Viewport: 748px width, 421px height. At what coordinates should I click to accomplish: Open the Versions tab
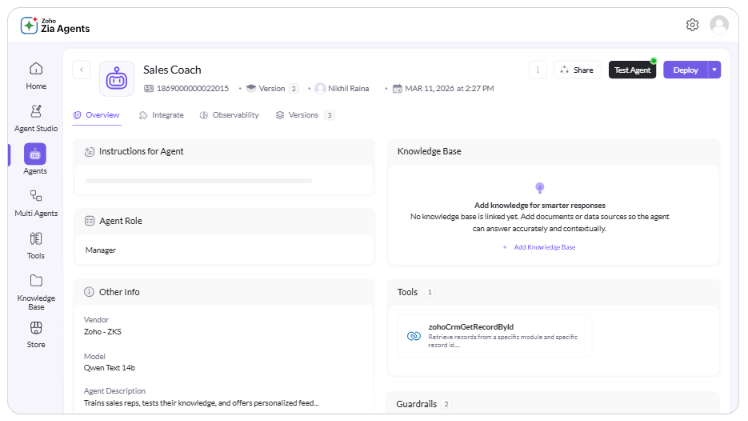coord(305,115)
